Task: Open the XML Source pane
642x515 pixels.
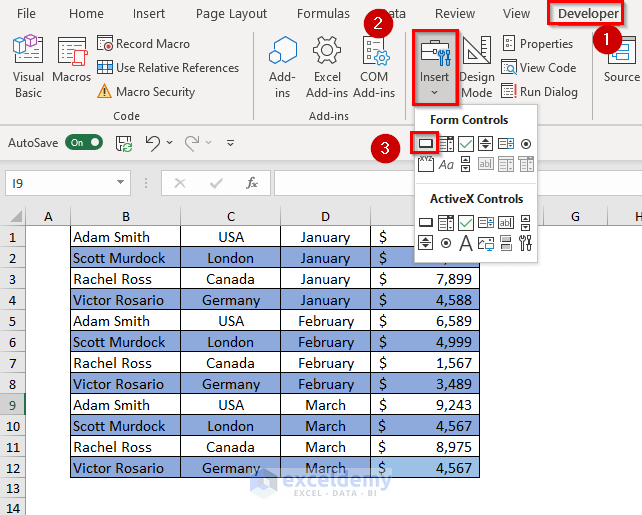Action: [x=622, y=61]
